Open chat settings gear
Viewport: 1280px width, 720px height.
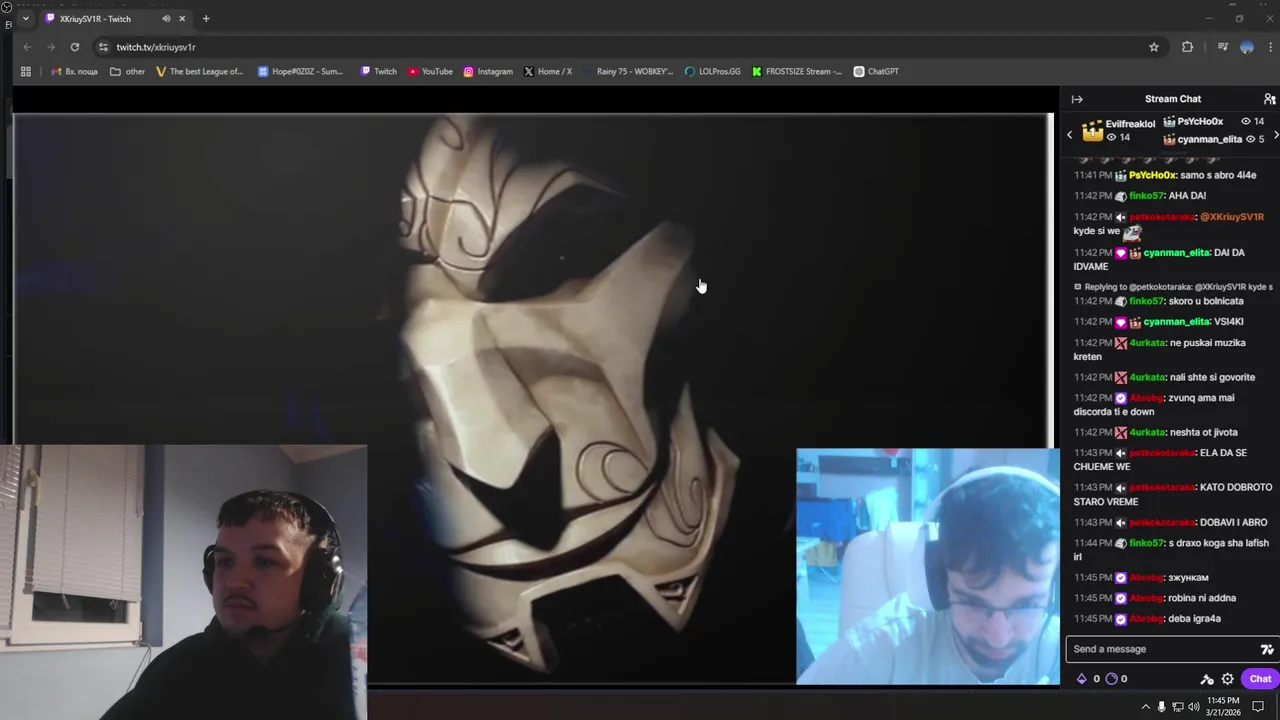click(x=1227, y=679)
